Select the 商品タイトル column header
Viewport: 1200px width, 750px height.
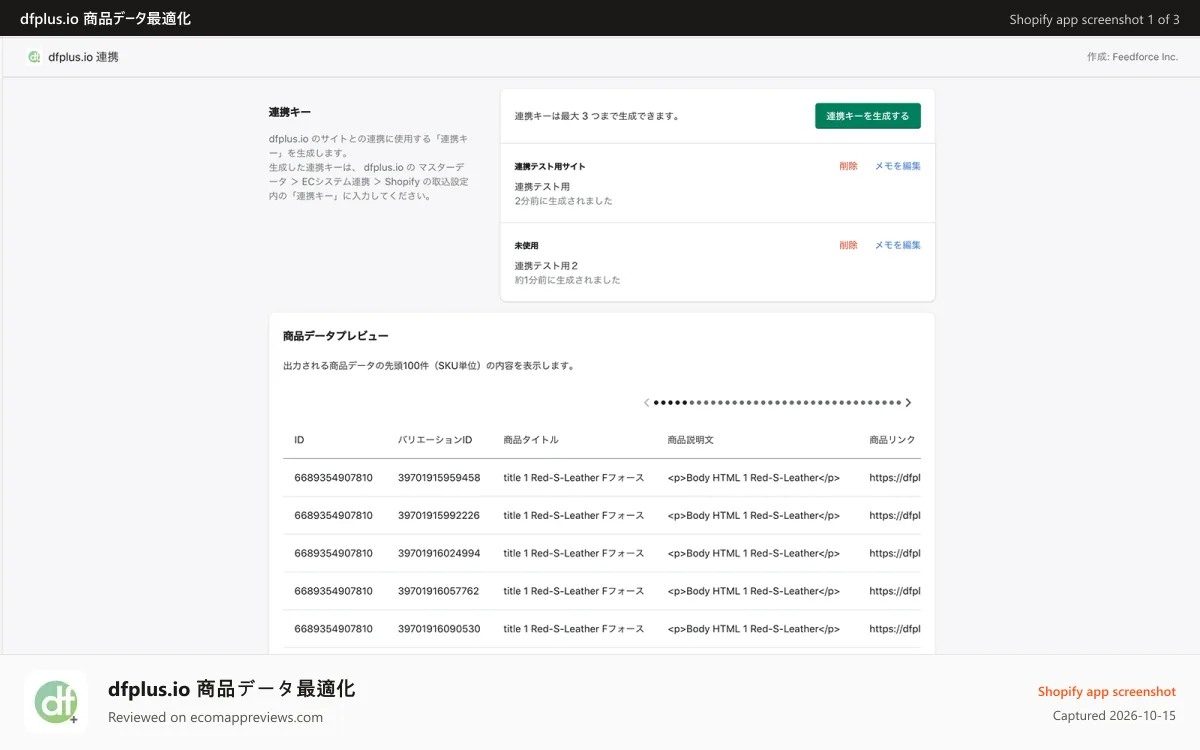point(531,440)
